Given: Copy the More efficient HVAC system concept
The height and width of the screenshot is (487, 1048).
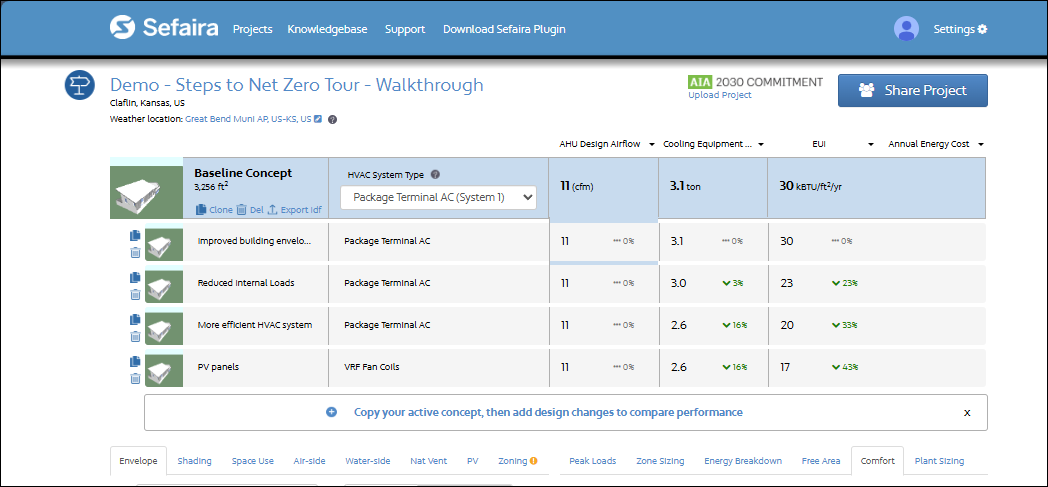Looking at the screenshot, I should pyautogui.click(x=134, y=319).
